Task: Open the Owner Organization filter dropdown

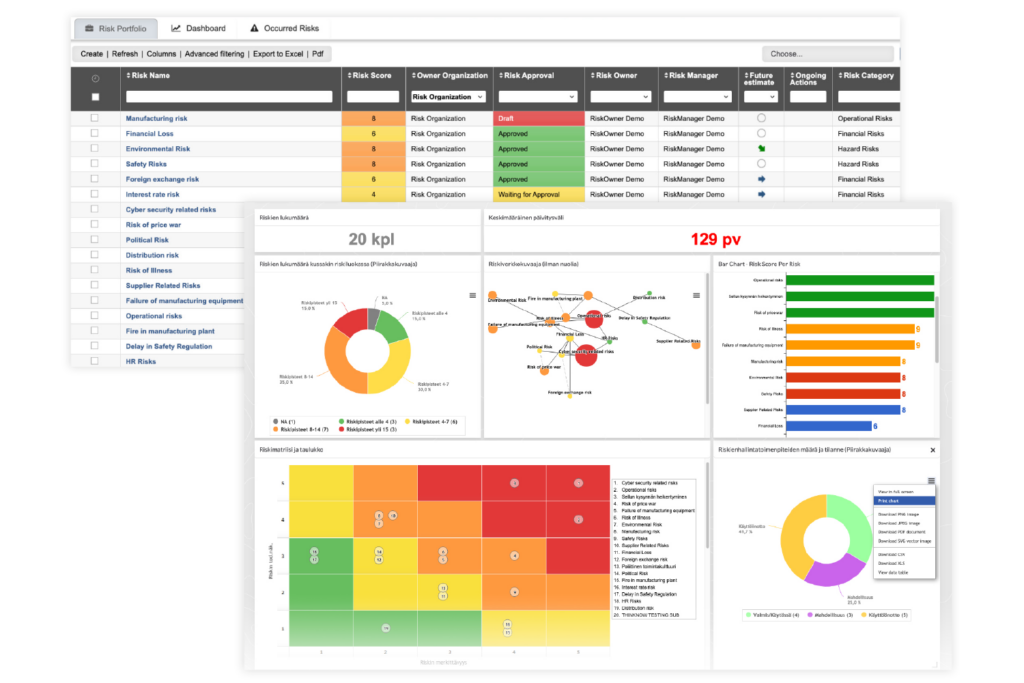Action: click(x=448, y=97)
